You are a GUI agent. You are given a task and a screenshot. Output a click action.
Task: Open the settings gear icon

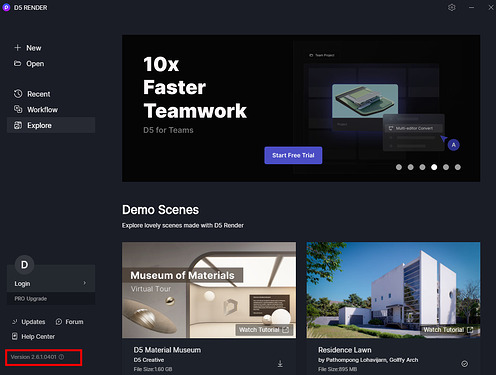click(x=452, y=7)
